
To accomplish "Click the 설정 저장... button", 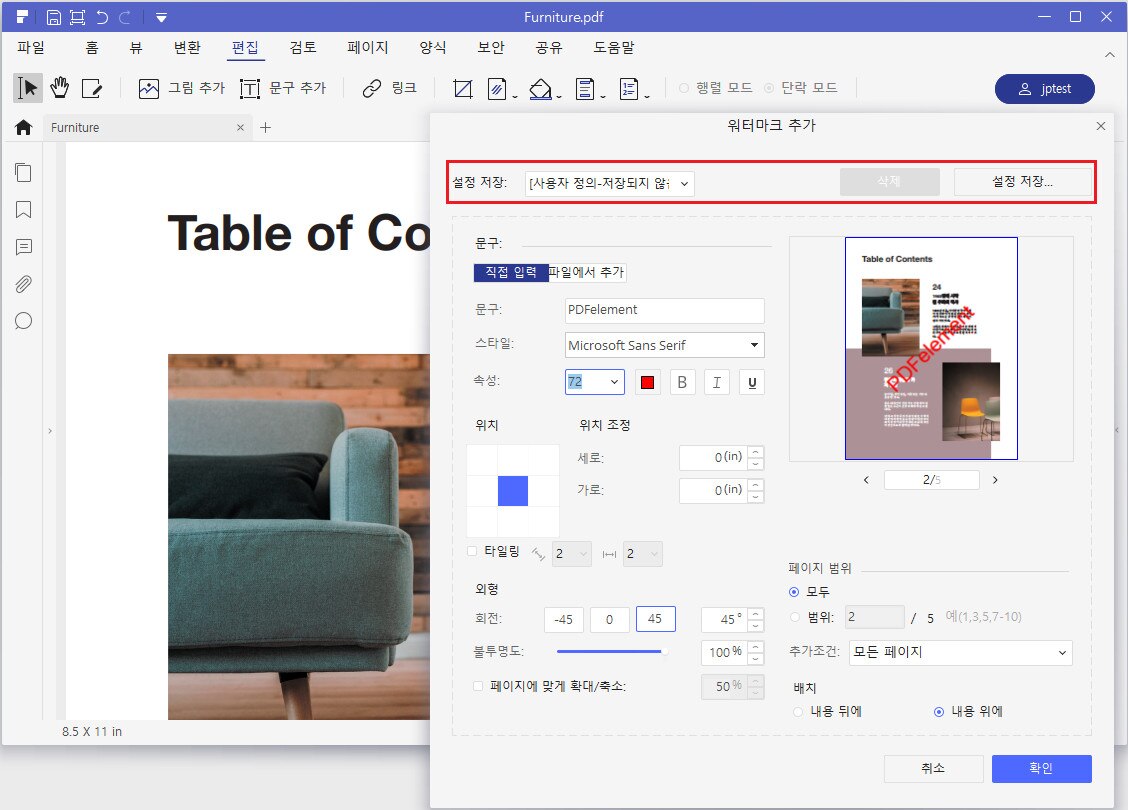I will coord(1022,182).
